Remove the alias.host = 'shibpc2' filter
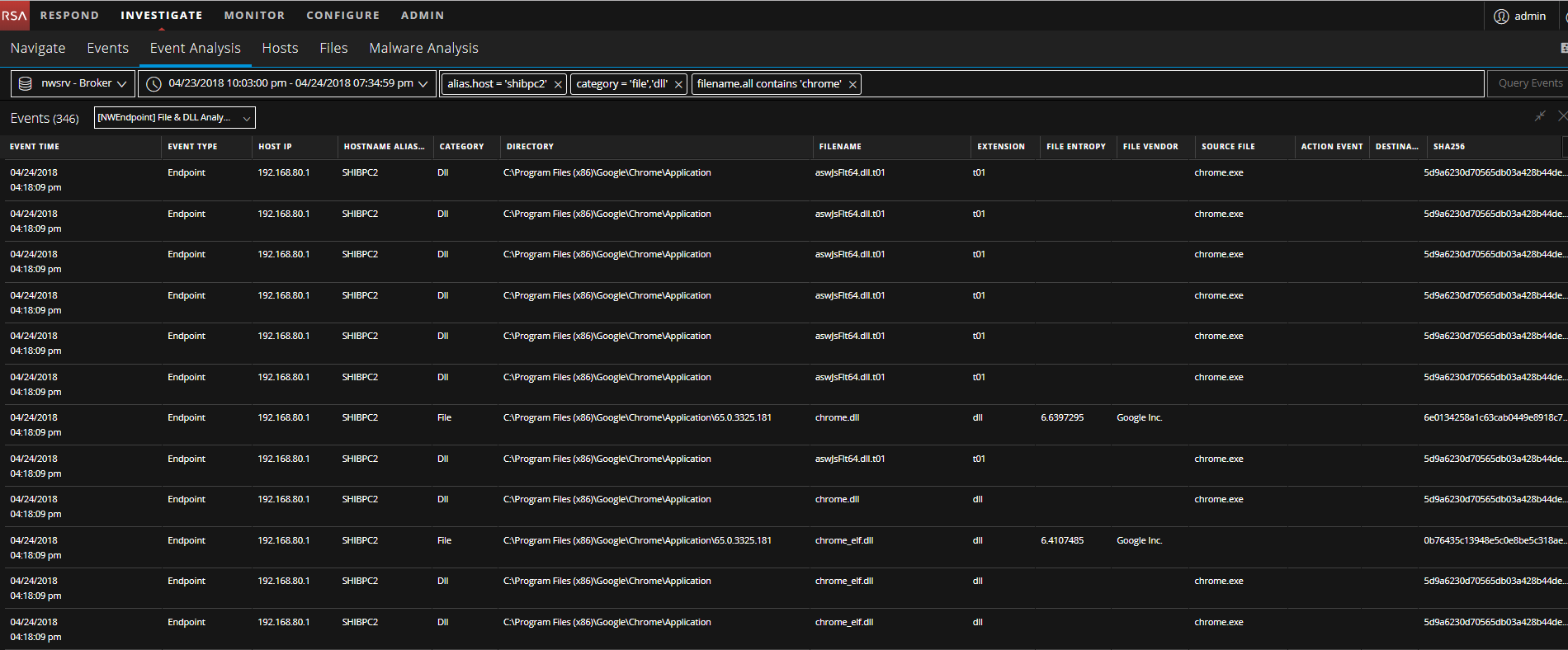The height and width of the screenshot is (650, 1568). tap(558, 84)
